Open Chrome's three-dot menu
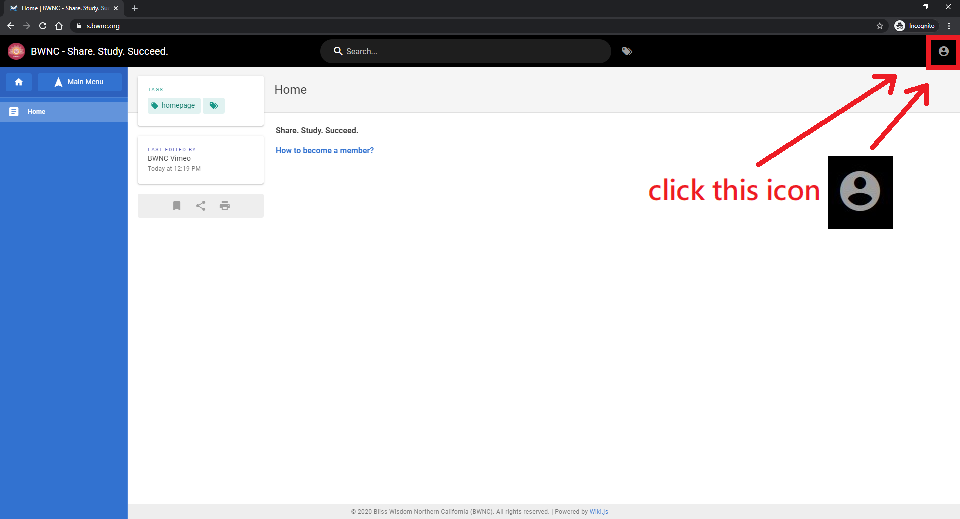The height and width of the screenshot is (519, 960). click(948, 25)
